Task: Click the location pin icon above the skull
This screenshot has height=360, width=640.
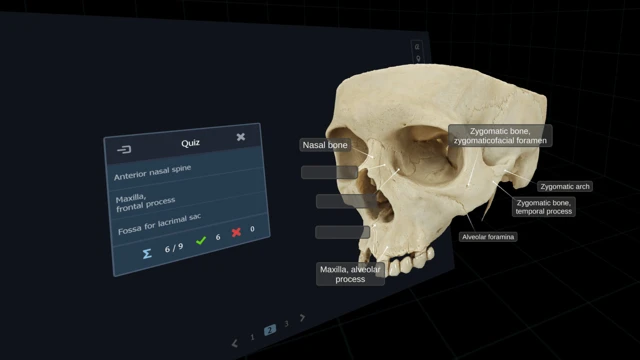Action: point(418,58)
